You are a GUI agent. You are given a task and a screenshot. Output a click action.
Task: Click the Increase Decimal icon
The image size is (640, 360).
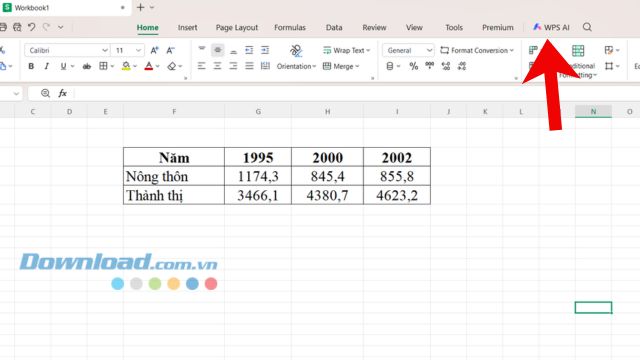(446, 66)
